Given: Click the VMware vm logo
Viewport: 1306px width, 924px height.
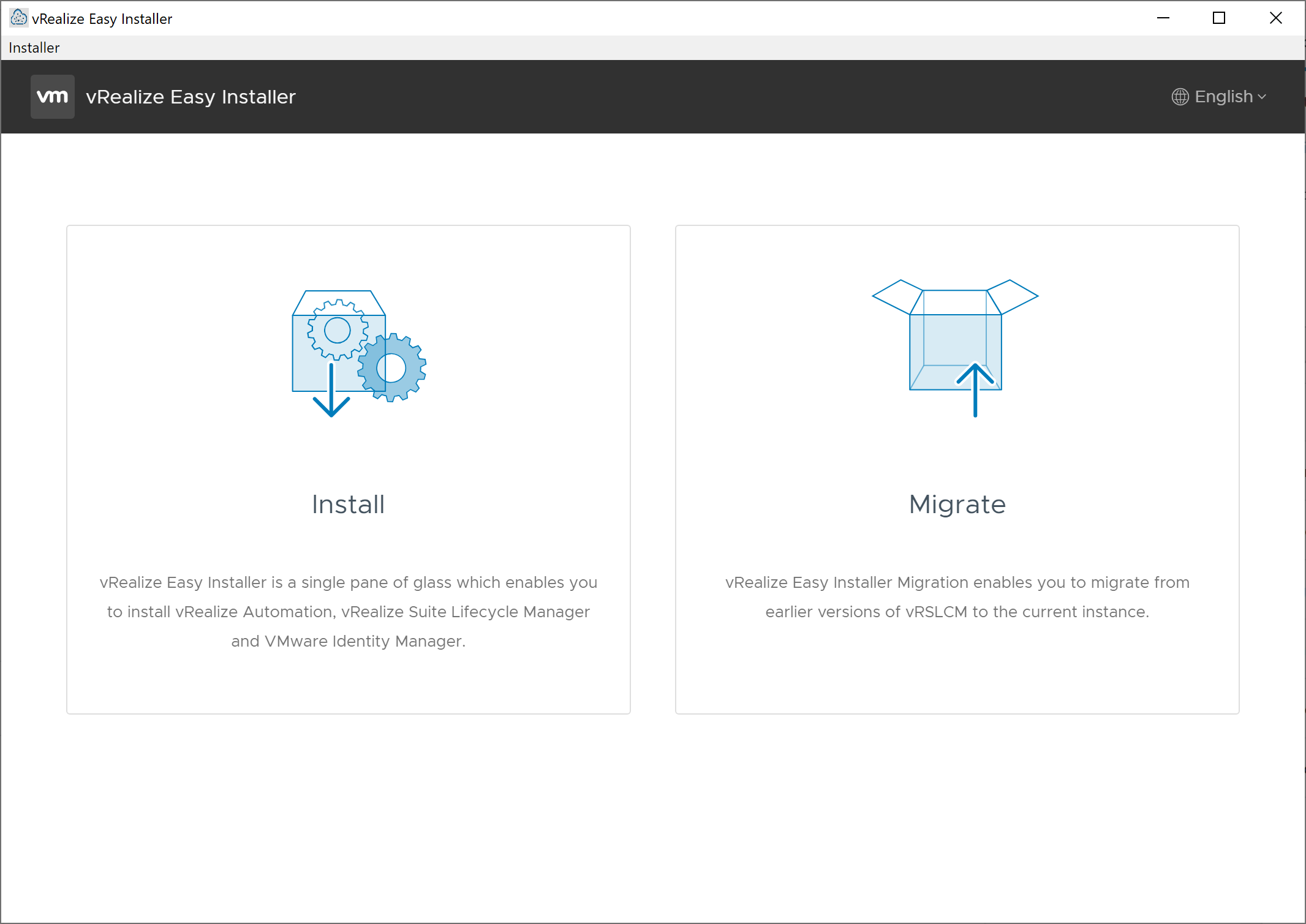Looking at the screenshot, I should 53,97.
